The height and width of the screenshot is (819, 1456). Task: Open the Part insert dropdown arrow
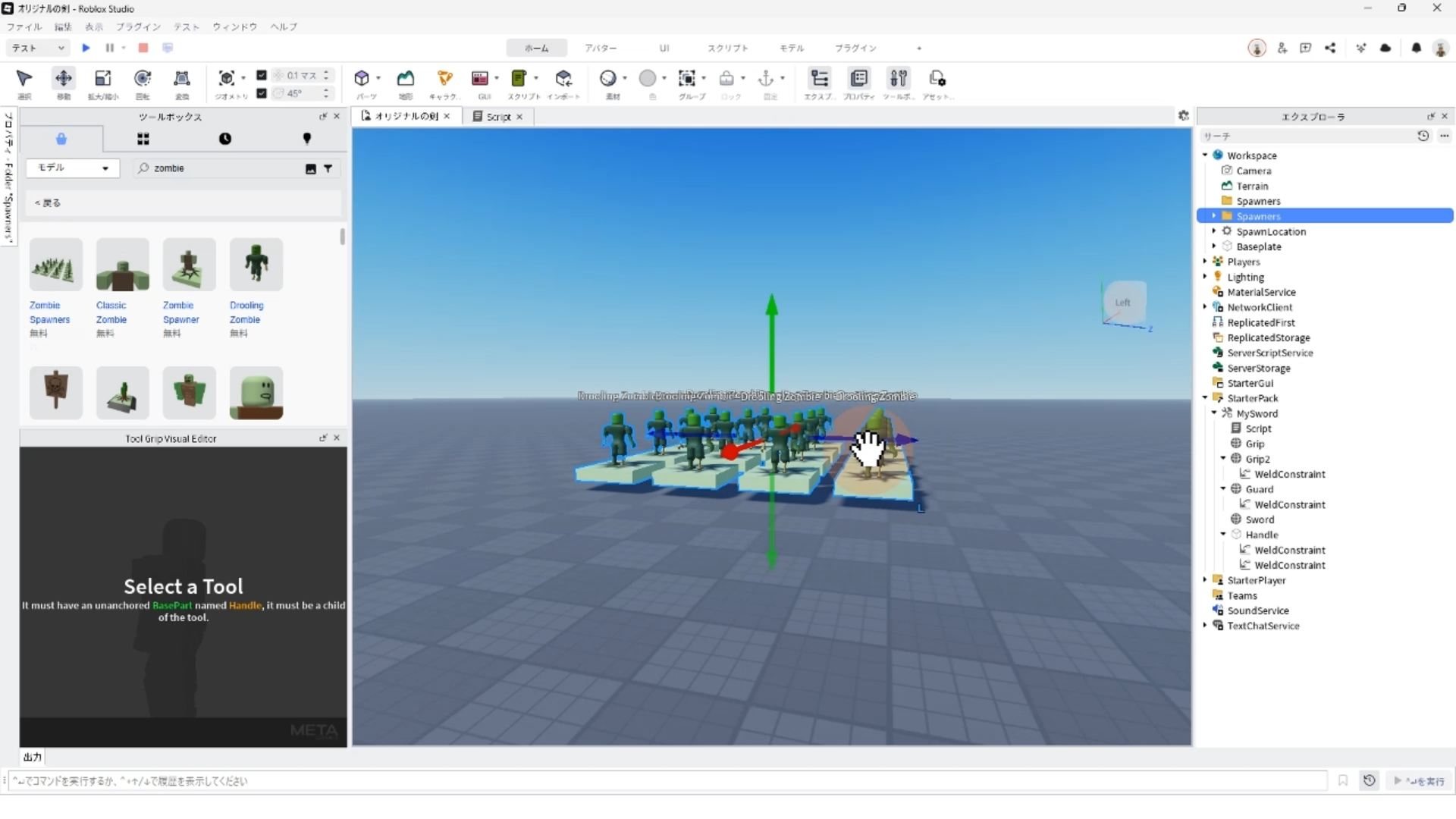[378, 78]
